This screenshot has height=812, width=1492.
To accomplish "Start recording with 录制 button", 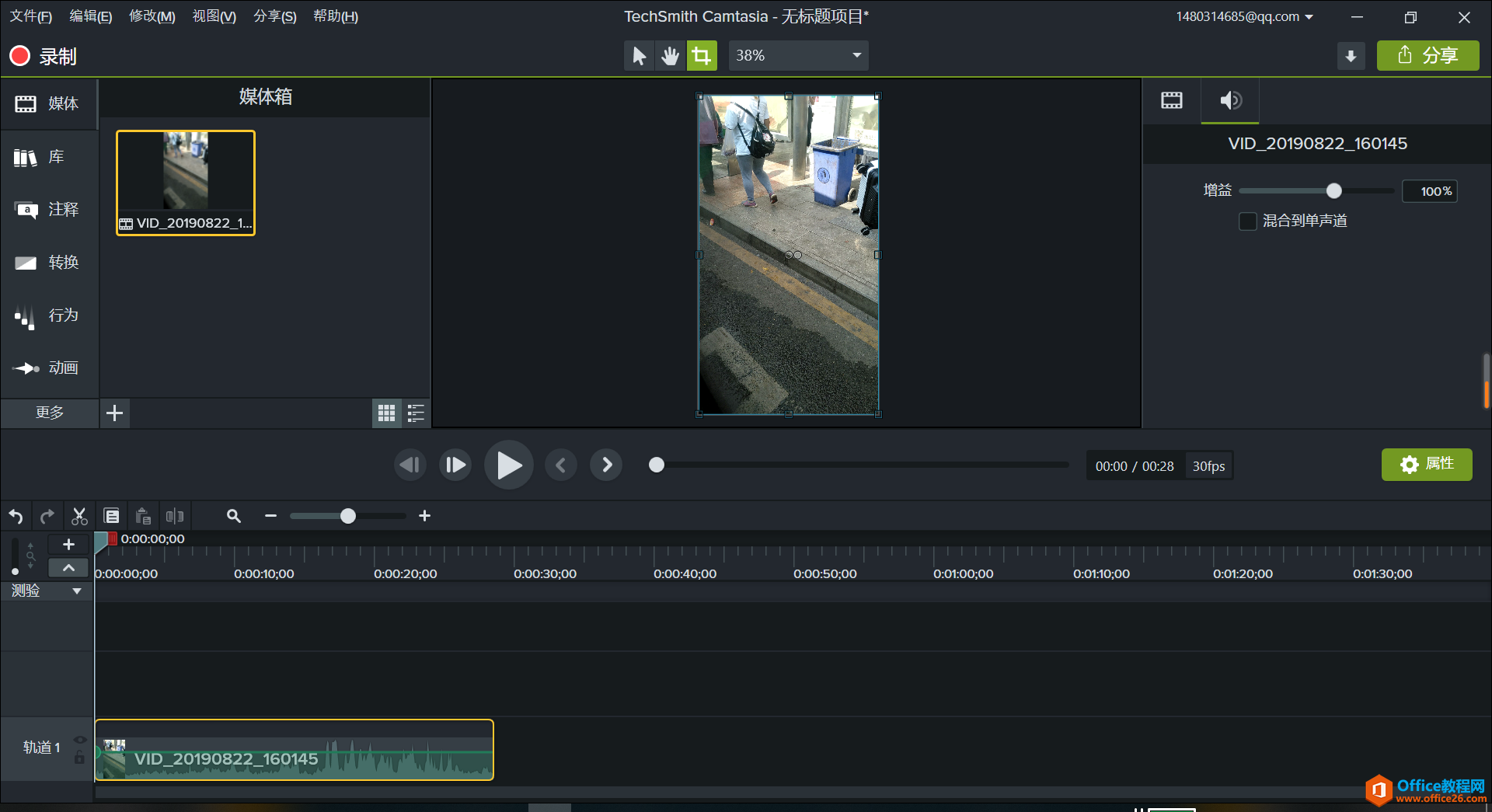I will (x=43, y=56).
